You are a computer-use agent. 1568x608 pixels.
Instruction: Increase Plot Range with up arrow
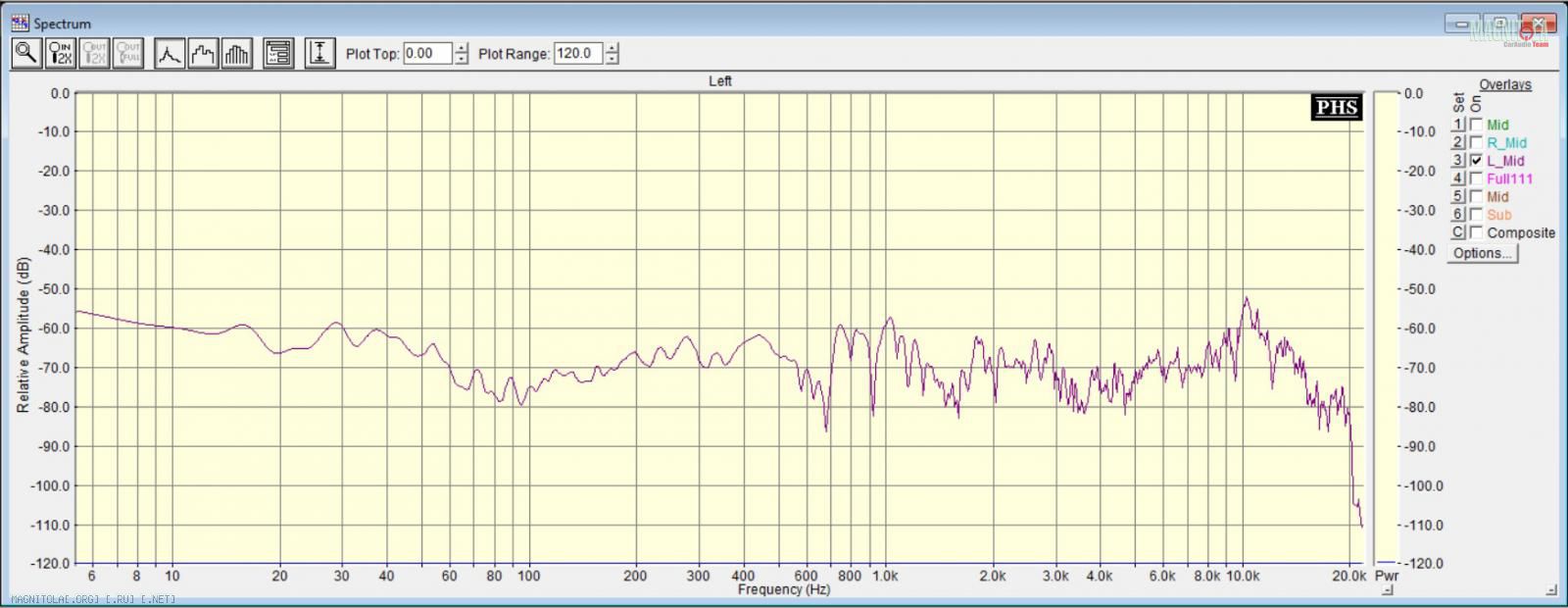coord(612,48)
